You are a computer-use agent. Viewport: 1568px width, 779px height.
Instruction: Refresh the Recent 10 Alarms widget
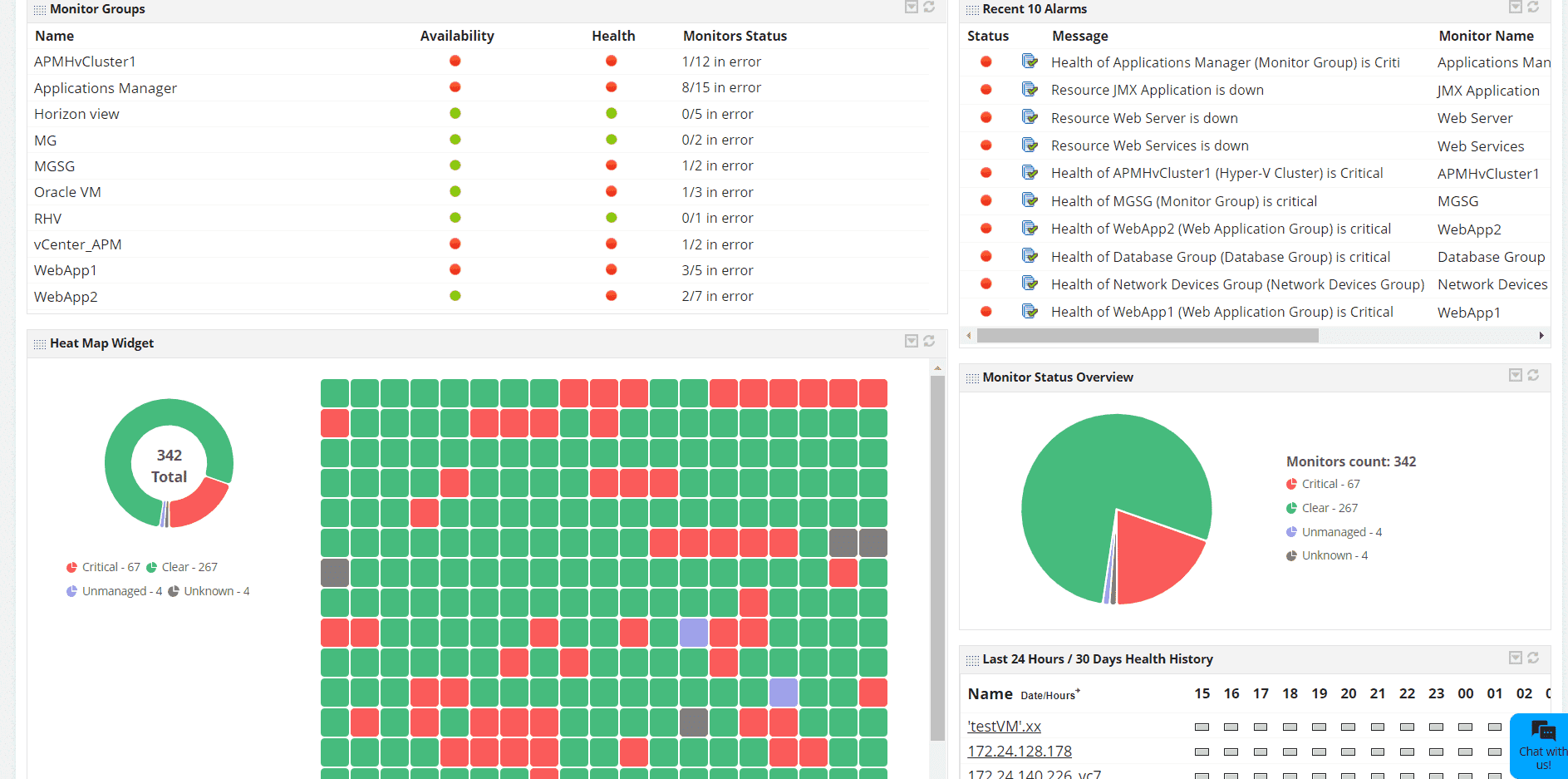(1532, 7)
